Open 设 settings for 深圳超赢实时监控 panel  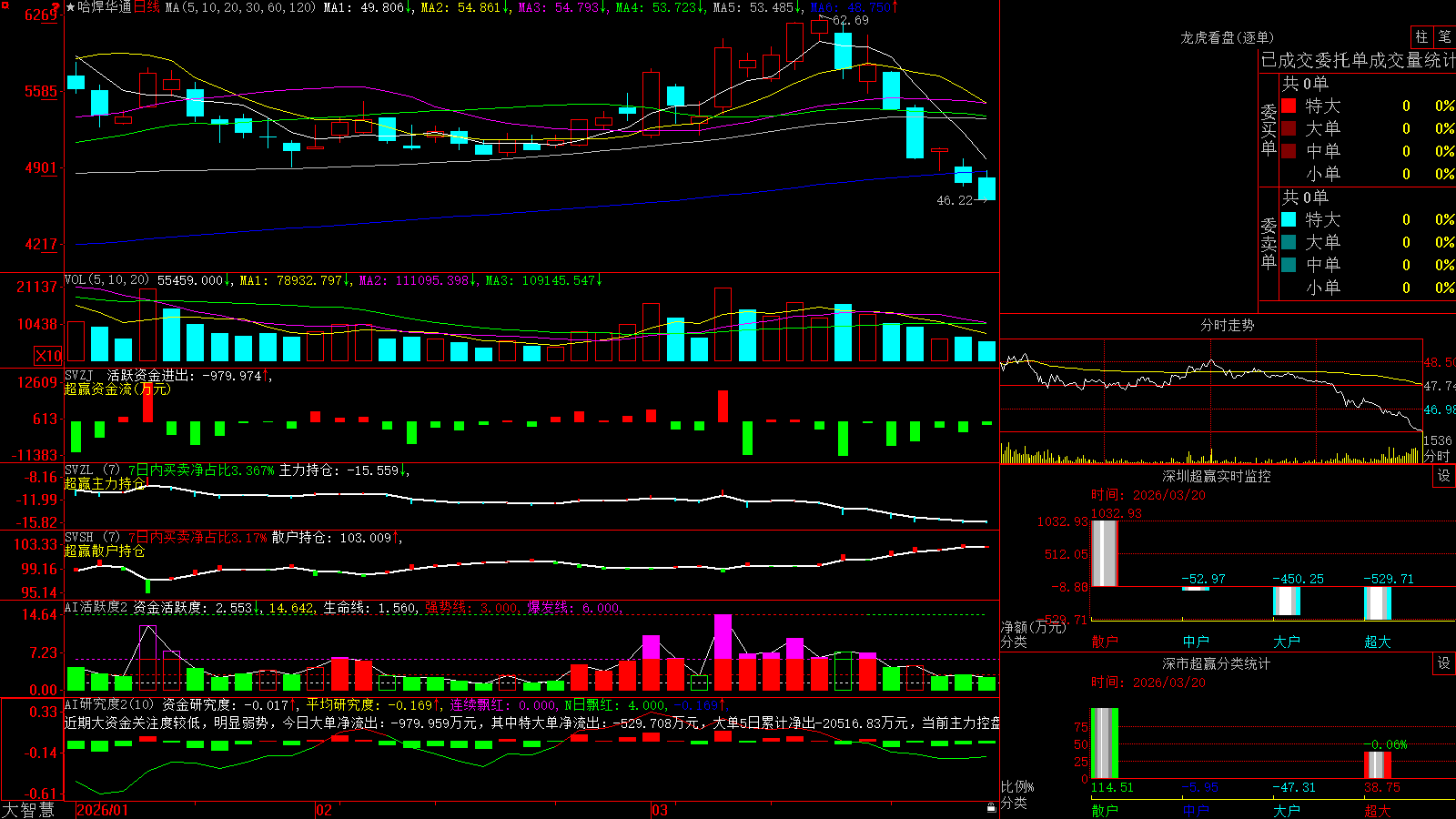(1444, 476)
